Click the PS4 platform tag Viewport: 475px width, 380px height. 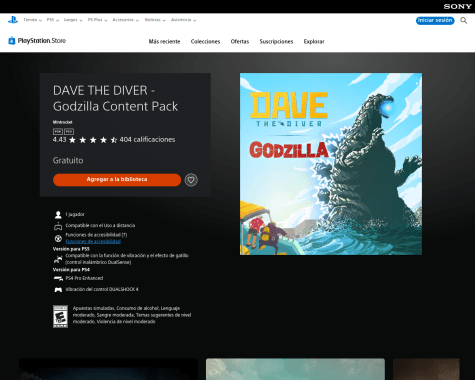58,132
